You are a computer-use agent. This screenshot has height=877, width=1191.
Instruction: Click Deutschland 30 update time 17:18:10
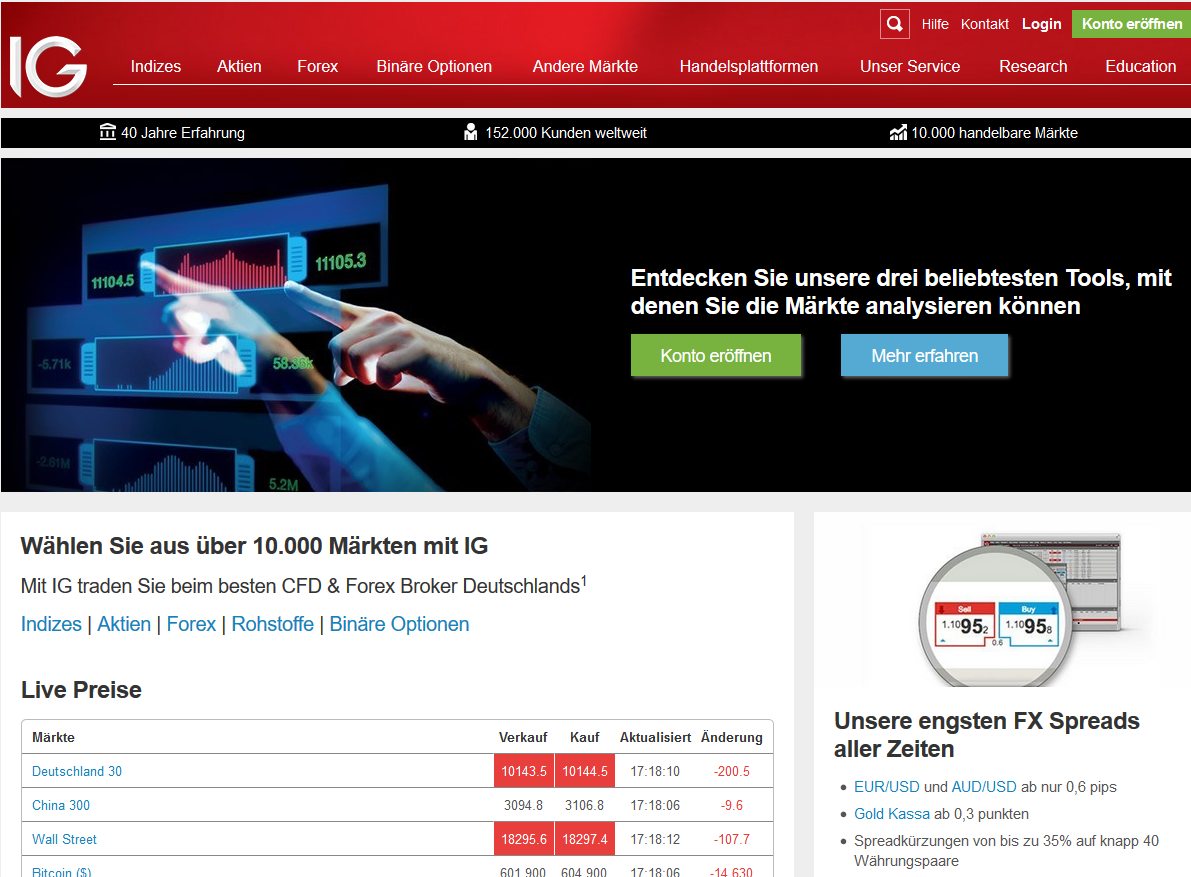[655, 771]
